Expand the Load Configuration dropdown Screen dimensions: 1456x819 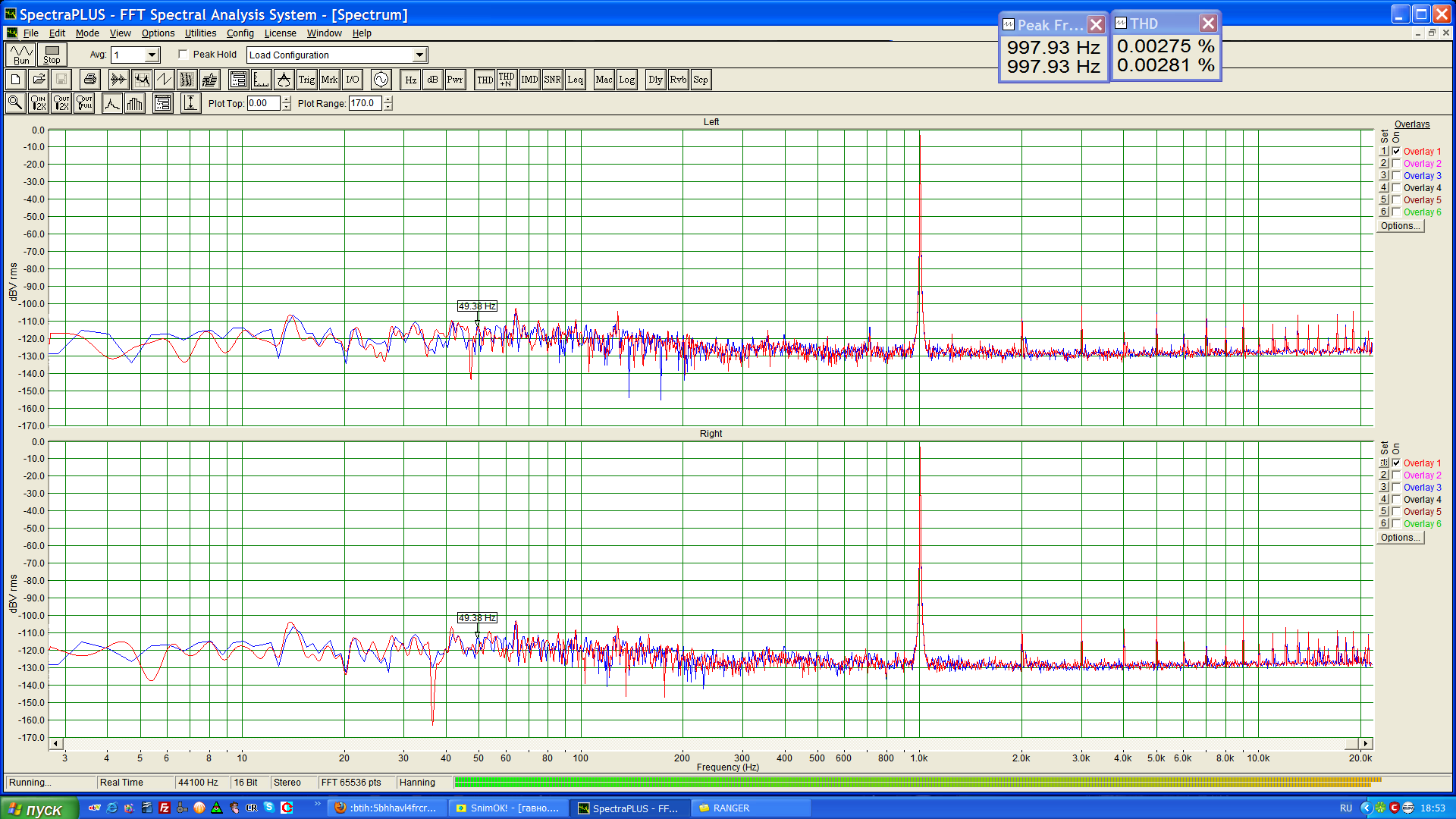[x=419, y=55]
